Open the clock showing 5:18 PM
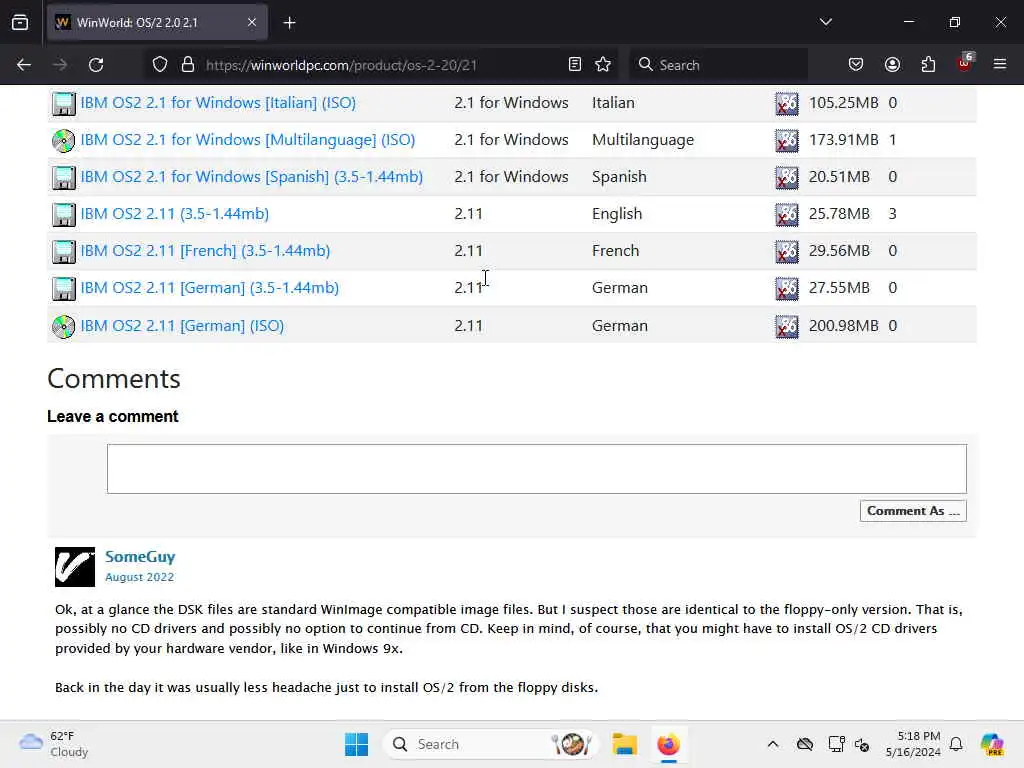Screen dimensions: 1024x768 (x=913, y=744)
